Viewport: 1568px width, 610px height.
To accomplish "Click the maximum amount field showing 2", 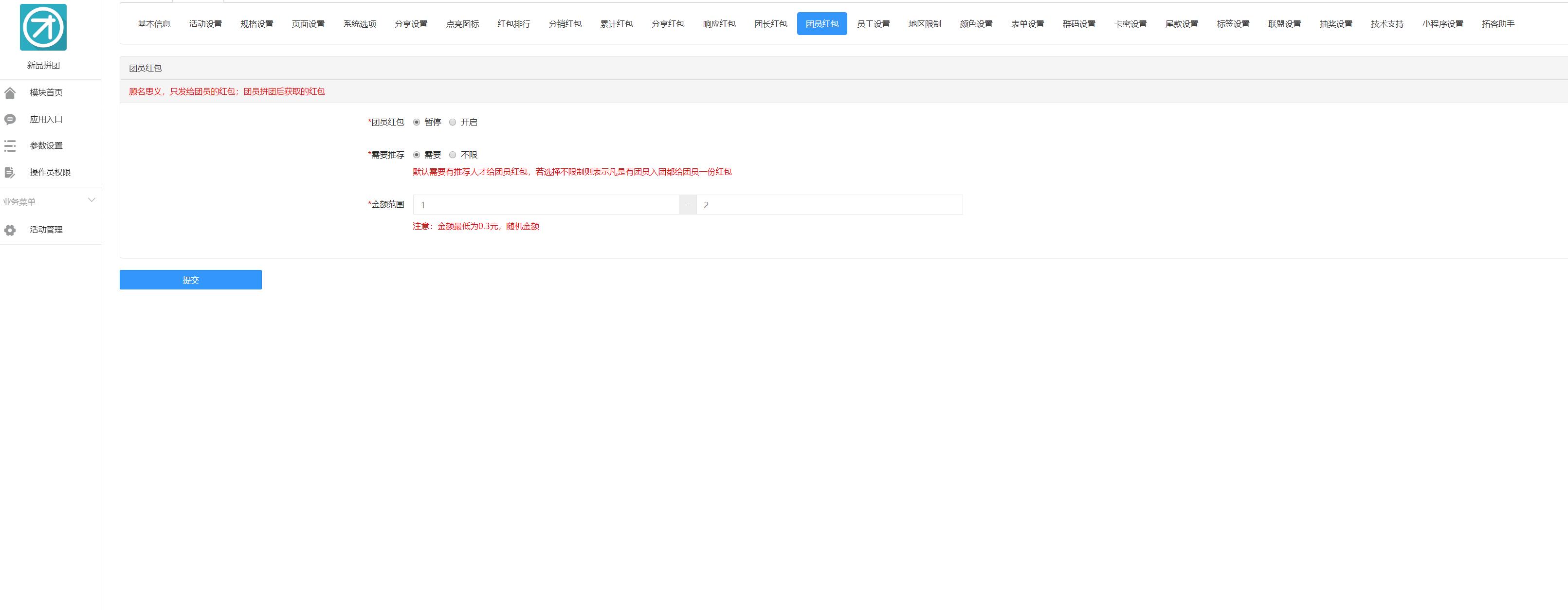I will click(829, 205).
